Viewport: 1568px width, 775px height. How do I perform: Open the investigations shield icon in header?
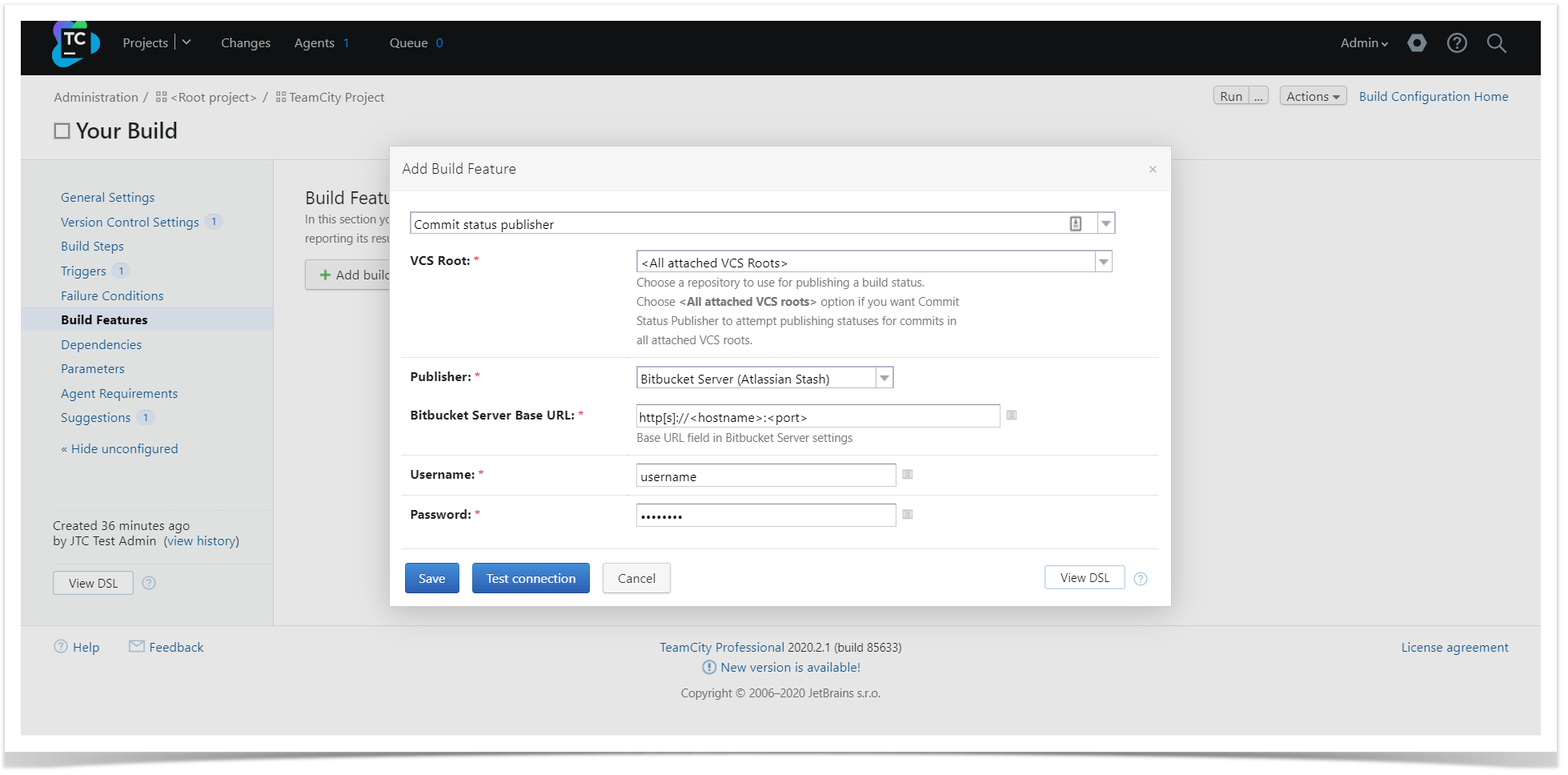[x=1417, y=43]
